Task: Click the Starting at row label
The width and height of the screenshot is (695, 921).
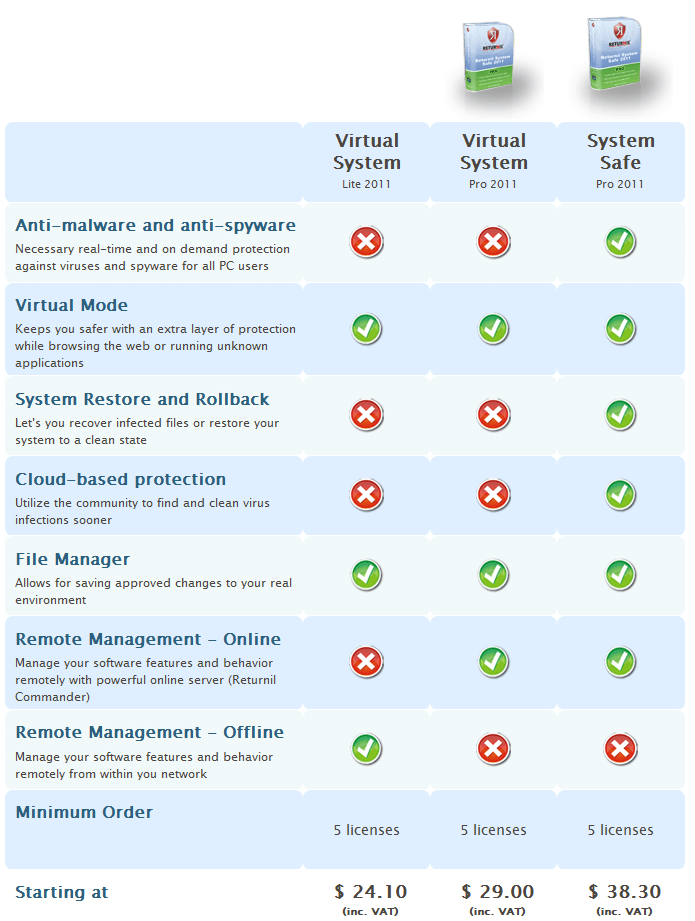Action: pos(62,892)
